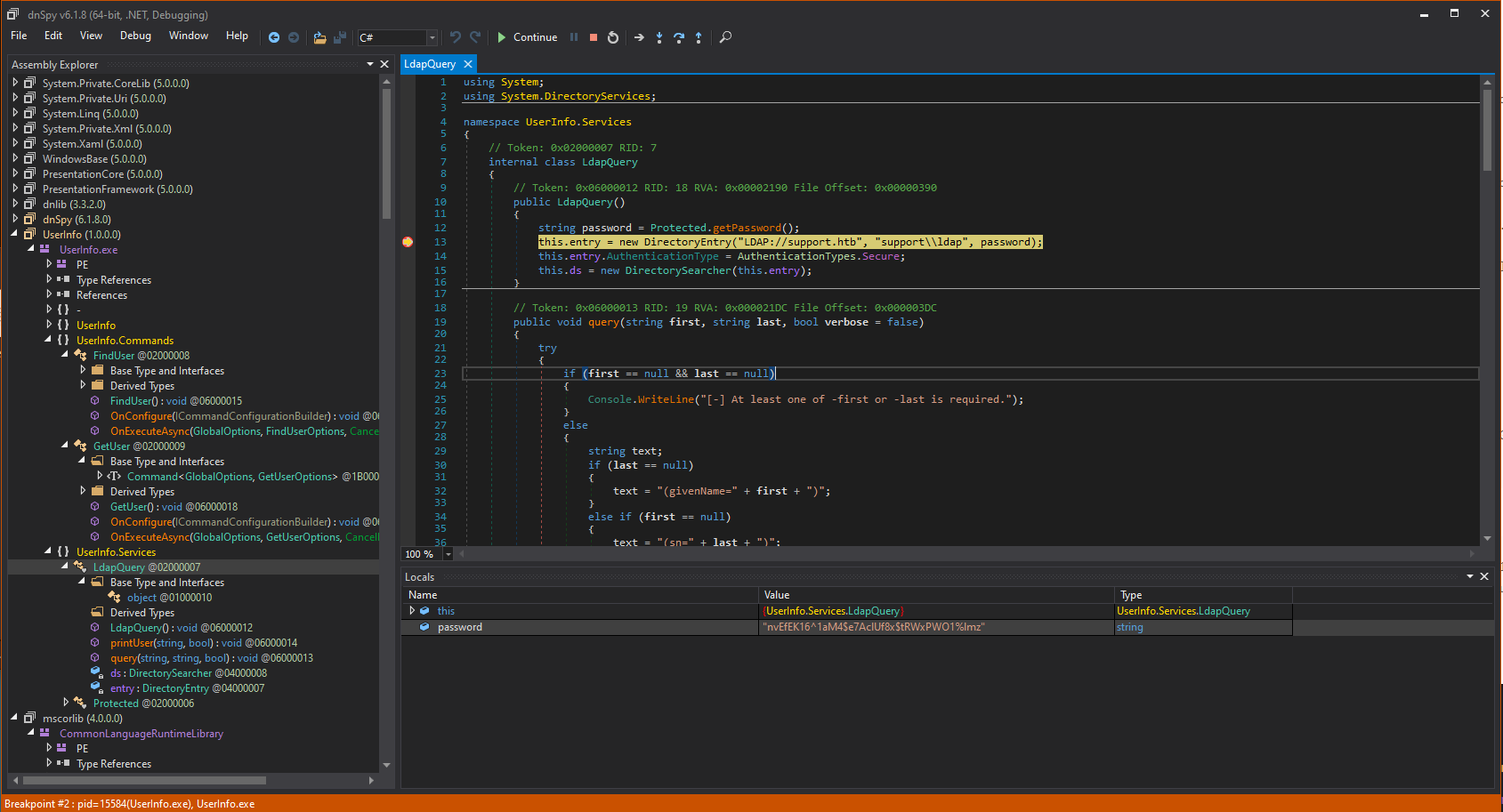Collapse the mscorlib (4.0.0.0) assembly
Image resolution: width=1503 pixels, height=812 pixels.
pyautogui.click(x=15, y=718)
